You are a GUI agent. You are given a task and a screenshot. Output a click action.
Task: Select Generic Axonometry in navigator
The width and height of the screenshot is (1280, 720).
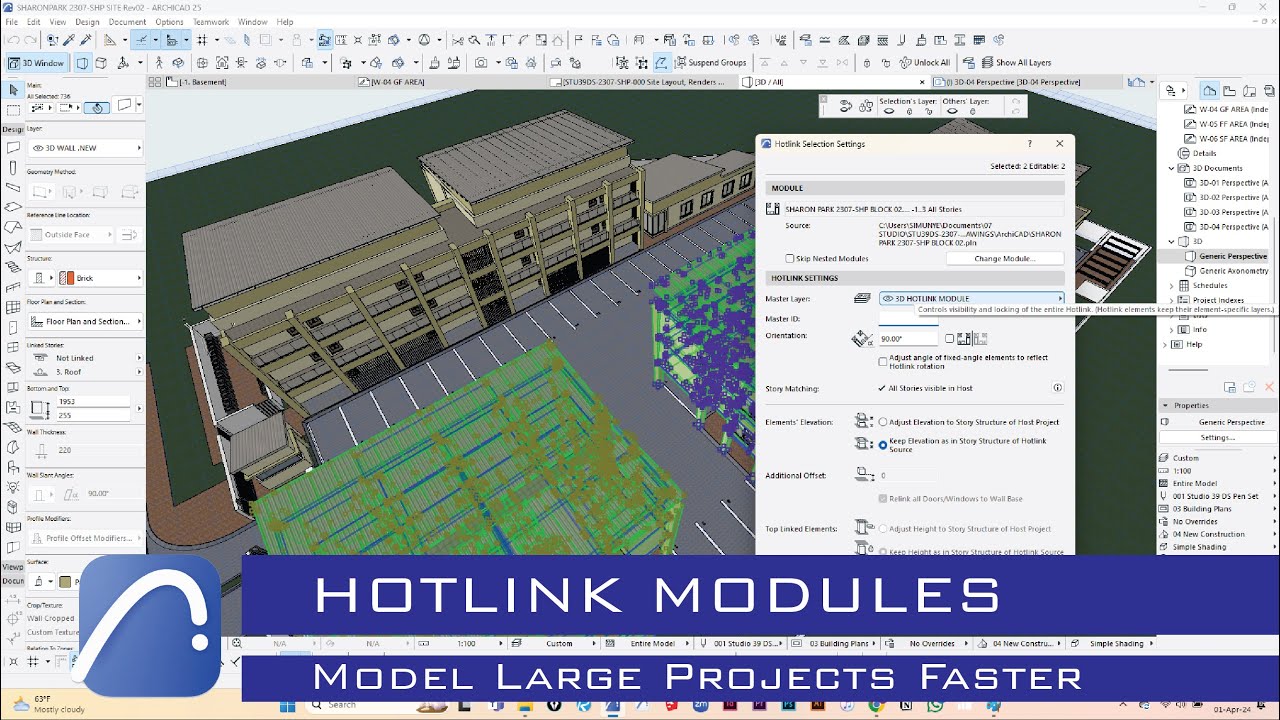point(1233,271)
